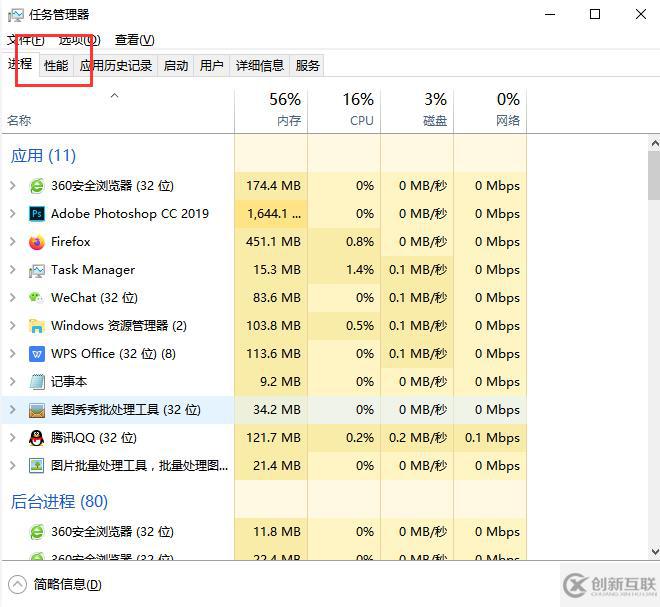Switch to the 详细信息 tab
Image resolution: width=660 pixels, height=607 pixels.
[x=259, y=66]
